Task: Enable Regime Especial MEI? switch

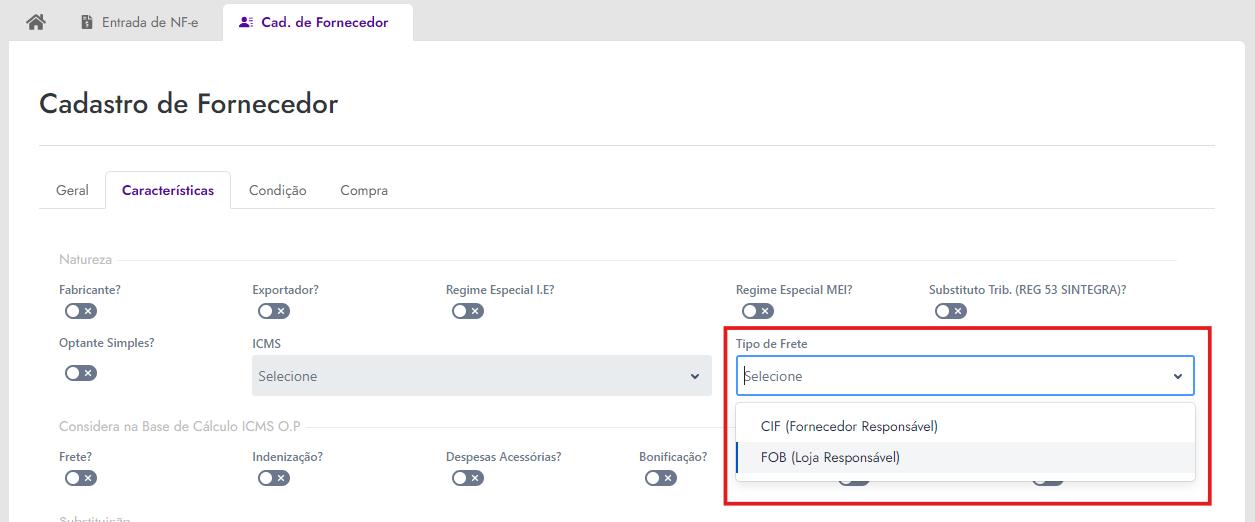Action: tap(757, 311)
